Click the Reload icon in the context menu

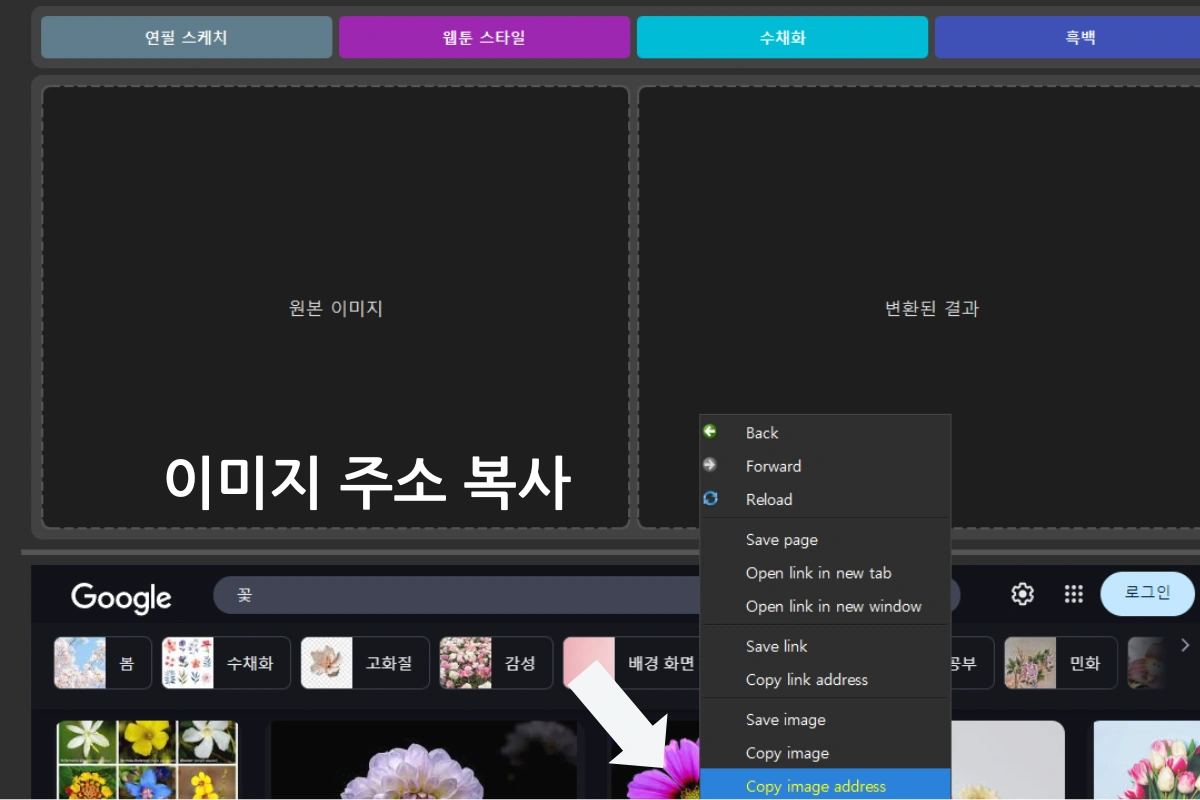710,499
